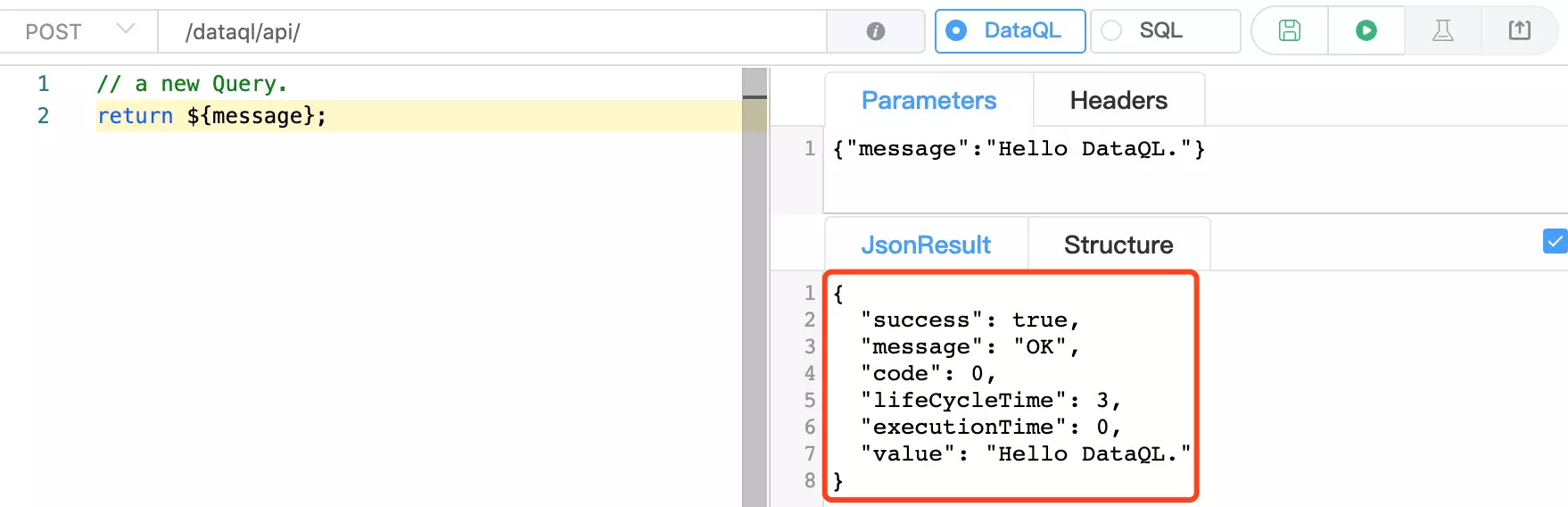This screenshot has width=1568, height=507.
Task: Click the publish upload icon
Action: (x=1520, y=31)
